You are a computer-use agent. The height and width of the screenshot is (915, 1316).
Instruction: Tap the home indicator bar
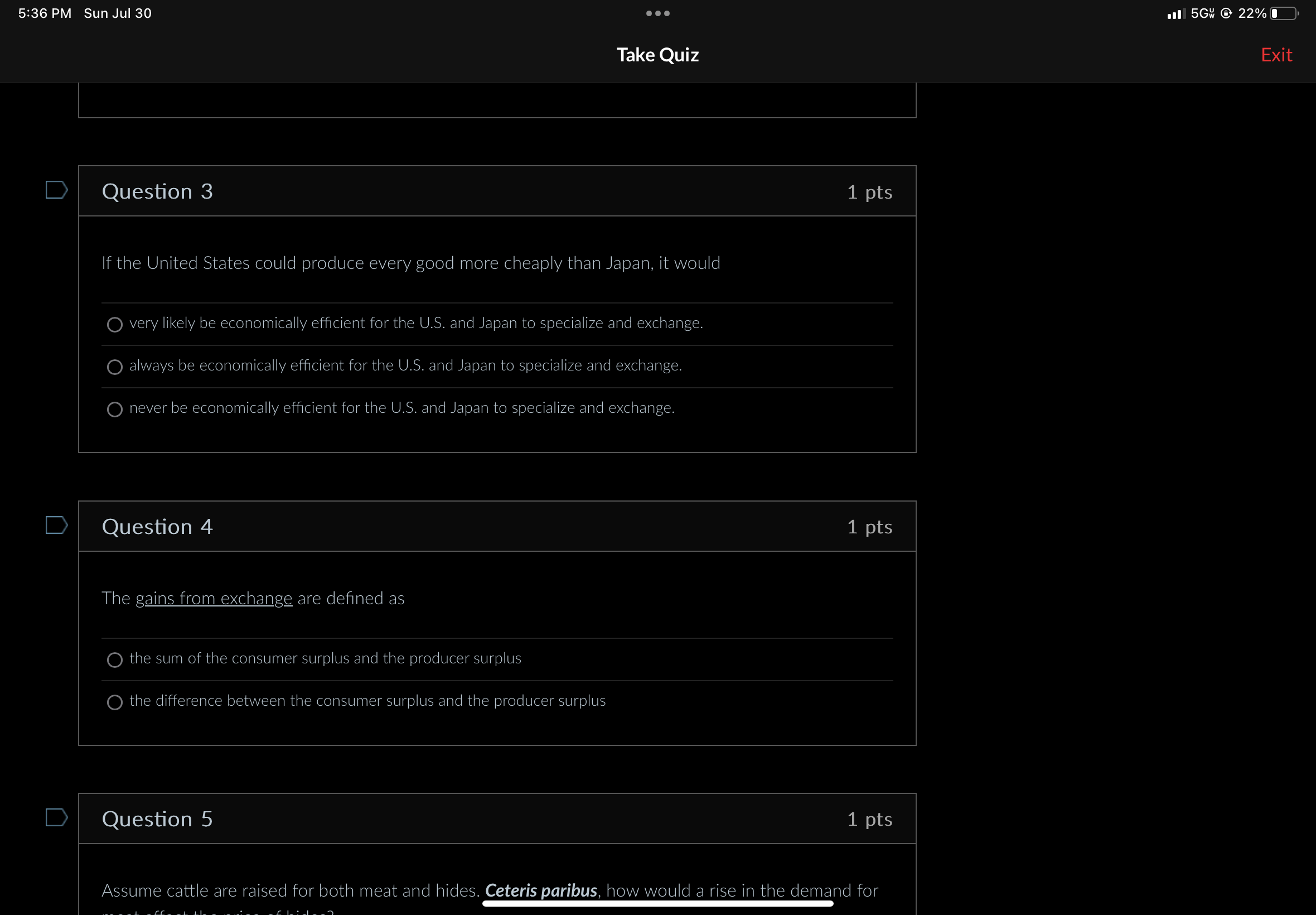(657, 903)
